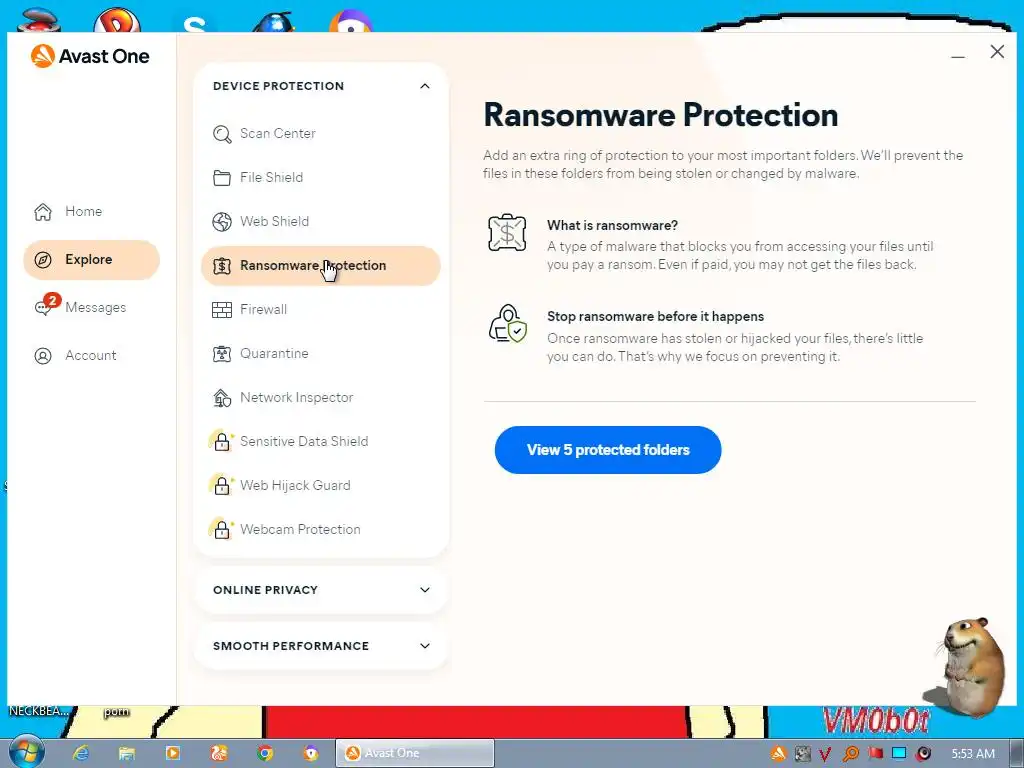Screen dimensions: 1024x768
Task: Open Web Shield
Action: pyautogui.click(x=321, y=221)
